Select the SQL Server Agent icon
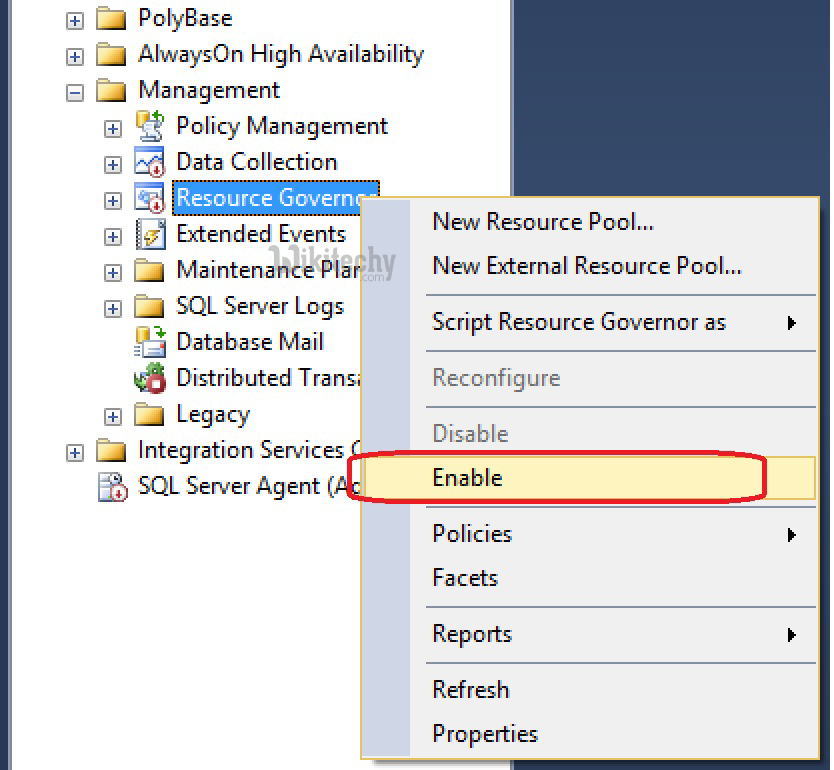The height and width of the screenshot is (770, 834). (x=113, y=487)
